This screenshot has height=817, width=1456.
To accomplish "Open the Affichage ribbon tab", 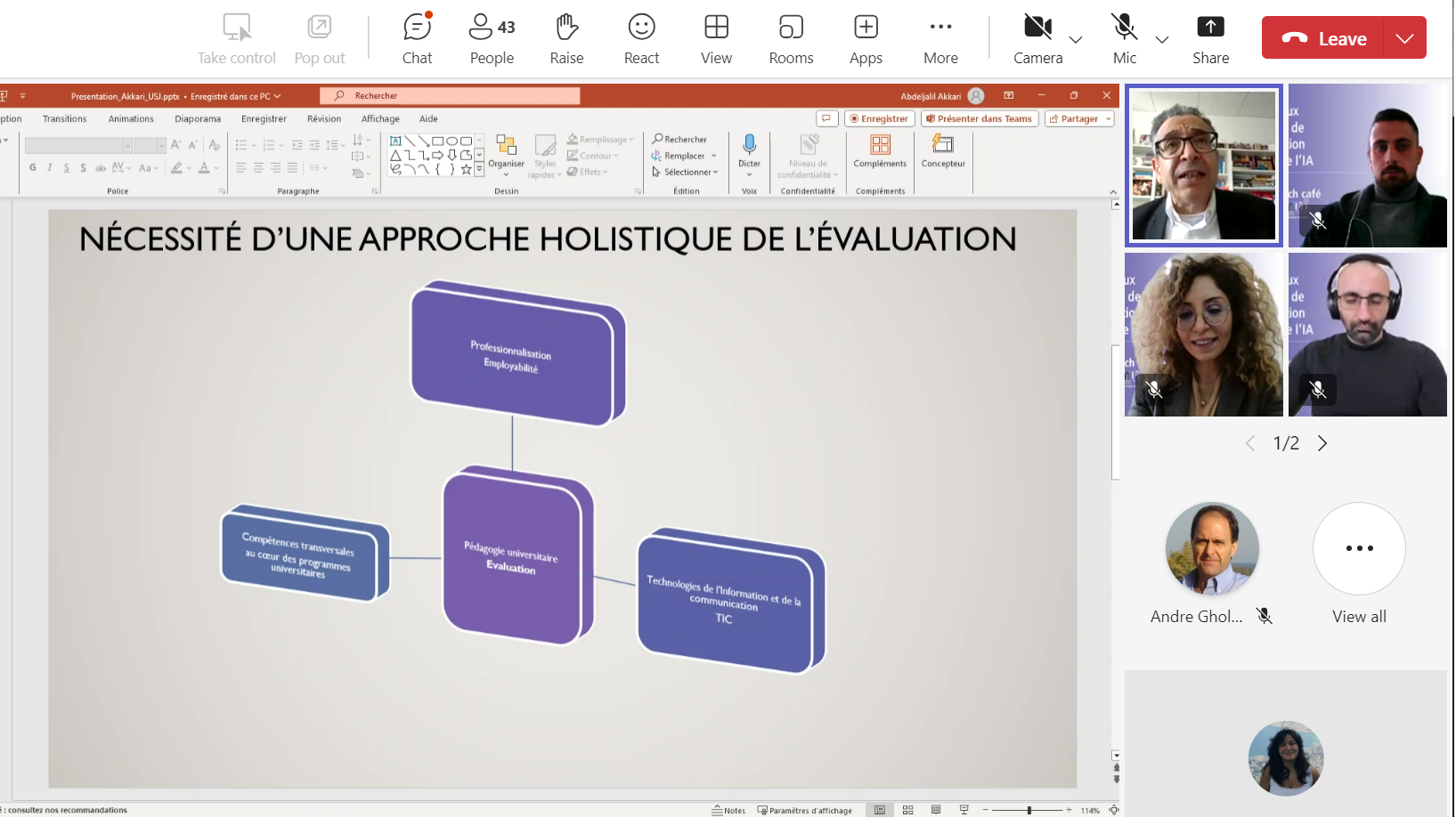I will [x=380, y=118].
